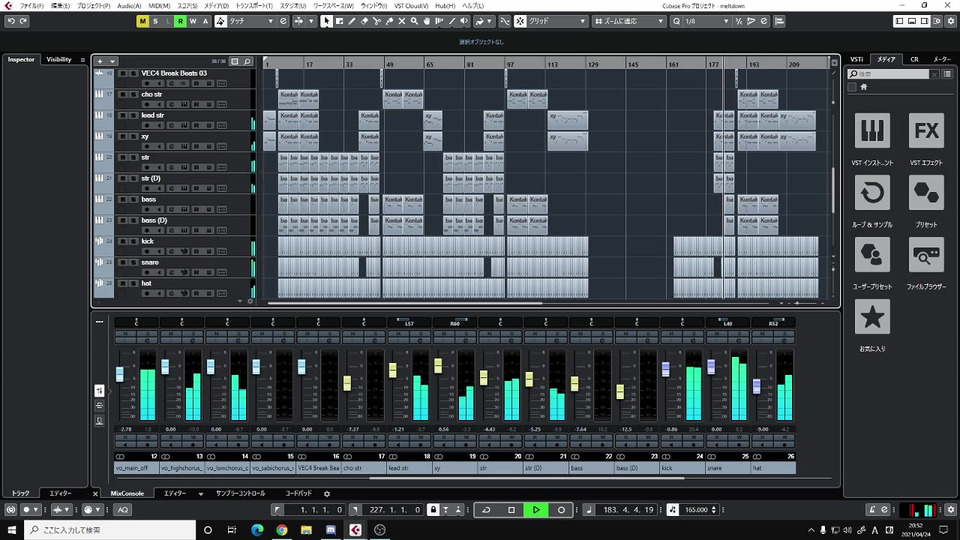Open the VST Effects (FX) tile
960x540 pixels.
(926, 132)
